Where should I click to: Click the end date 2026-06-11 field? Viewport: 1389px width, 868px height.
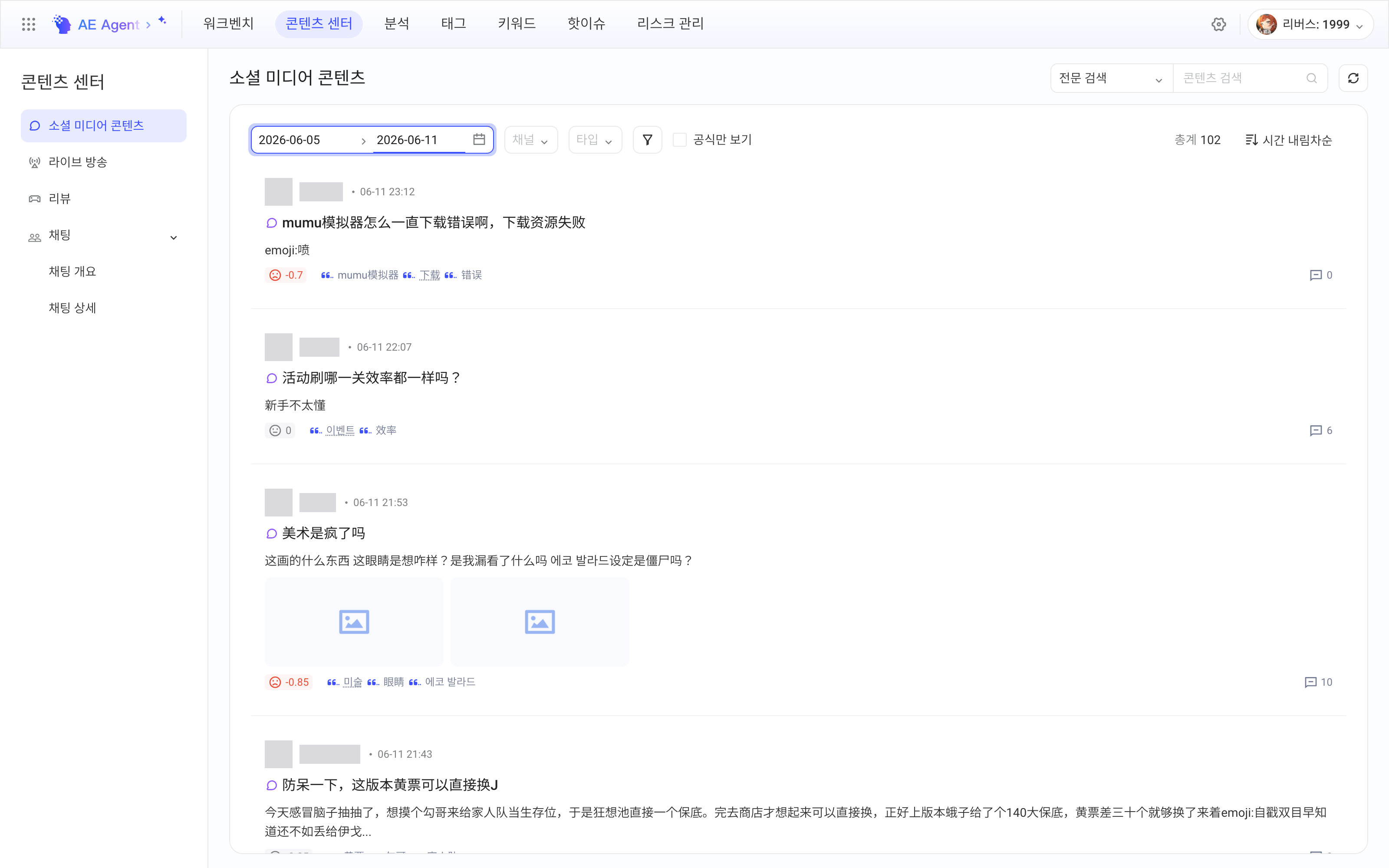tap(420, 139)
